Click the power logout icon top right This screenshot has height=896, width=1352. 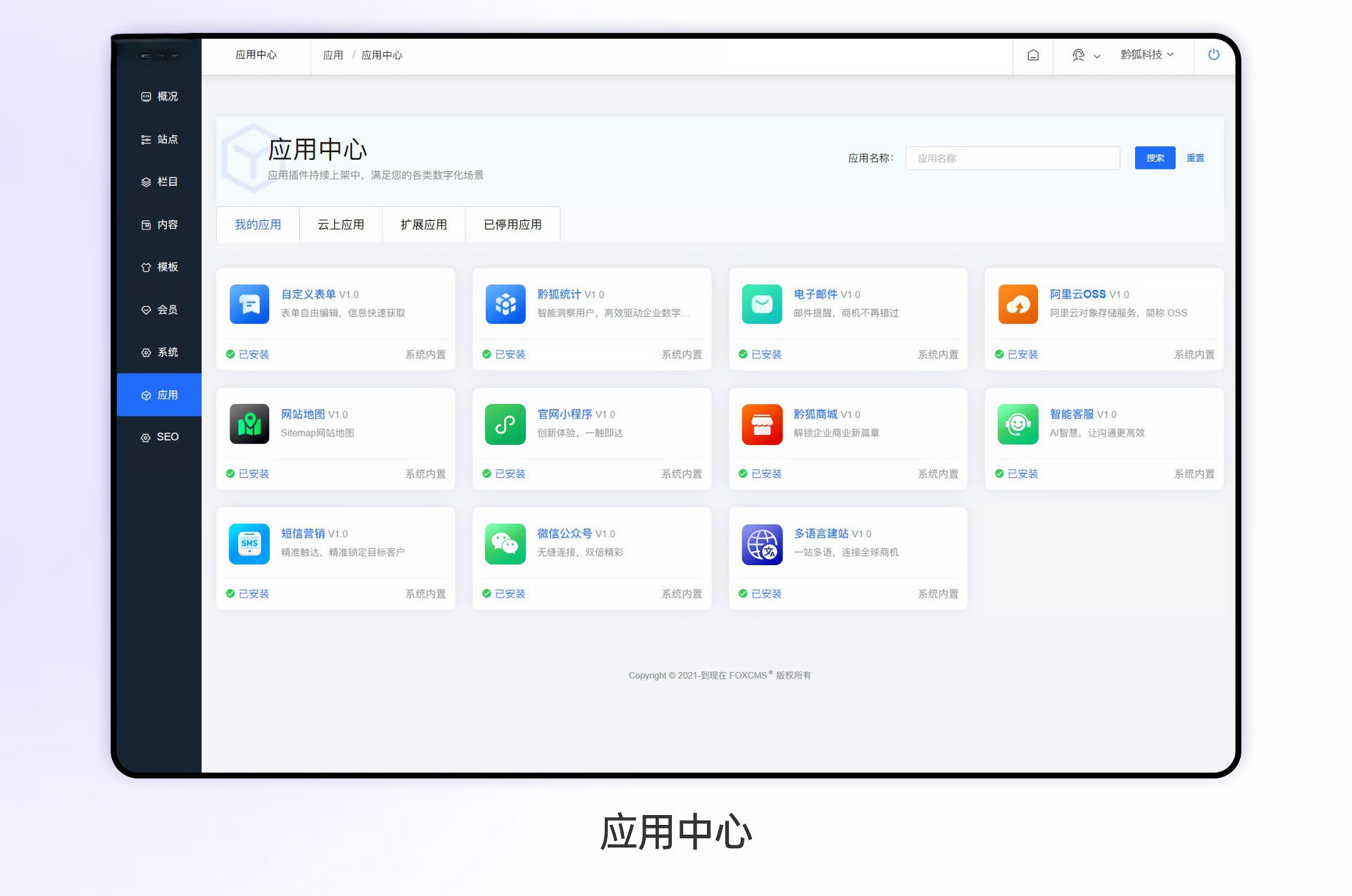tap(1213, 55)
